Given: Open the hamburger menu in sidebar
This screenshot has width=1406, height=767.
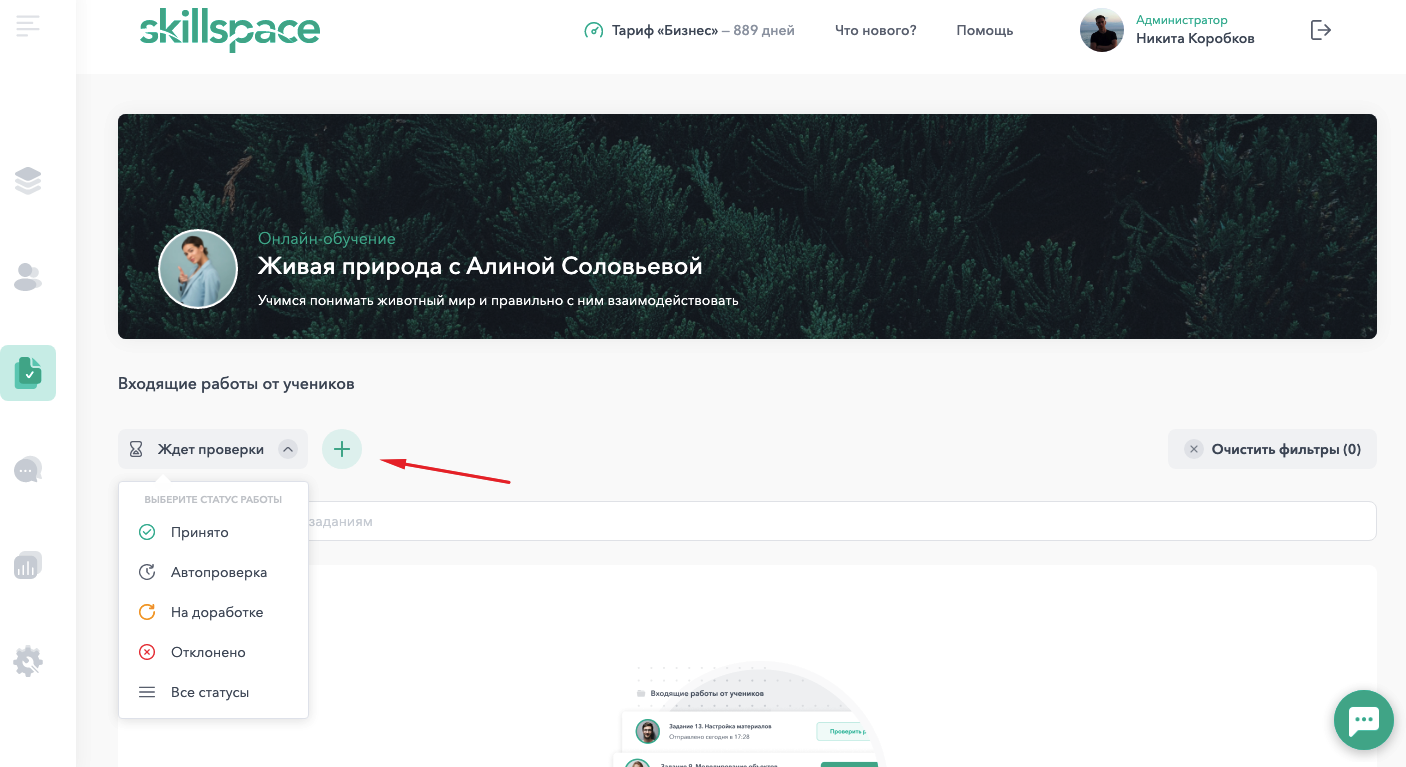Looking at the screenshot, I should (28, 26).
